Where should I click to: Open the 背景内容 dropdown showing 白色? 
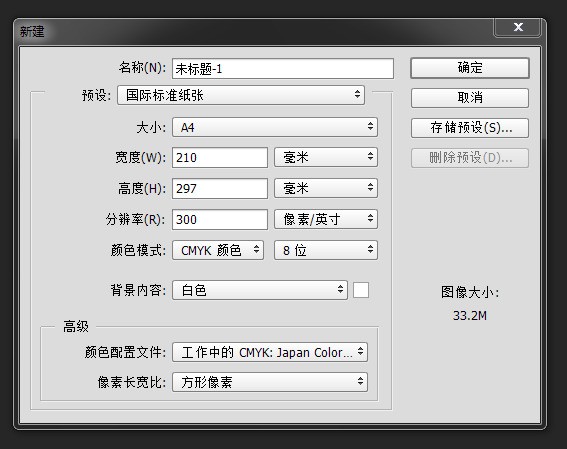point(260,290)
